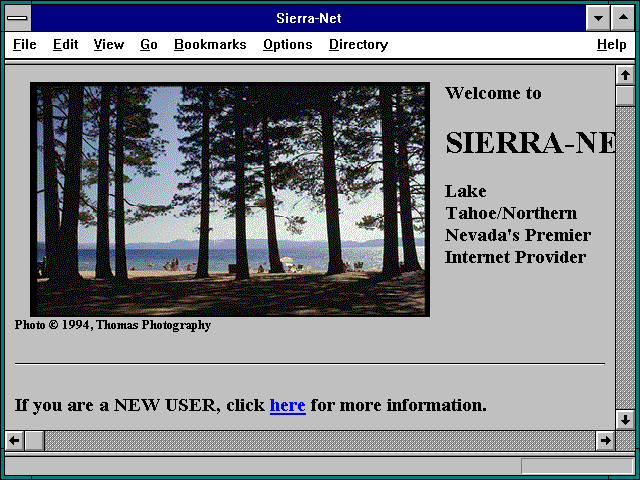Click the large SIERRA-NET heading
The height and width of the screenshot is (480, 640).
click(x=530, y=143)
